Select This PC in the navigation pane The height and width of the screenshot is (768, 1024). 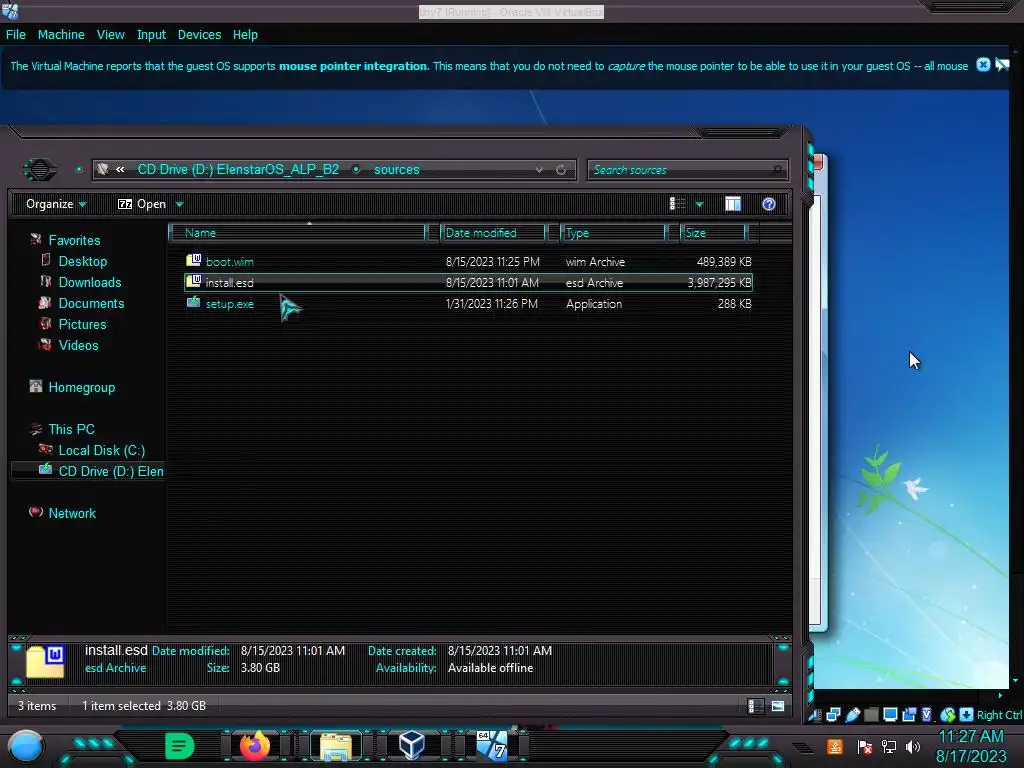click(x=71, y=429)
